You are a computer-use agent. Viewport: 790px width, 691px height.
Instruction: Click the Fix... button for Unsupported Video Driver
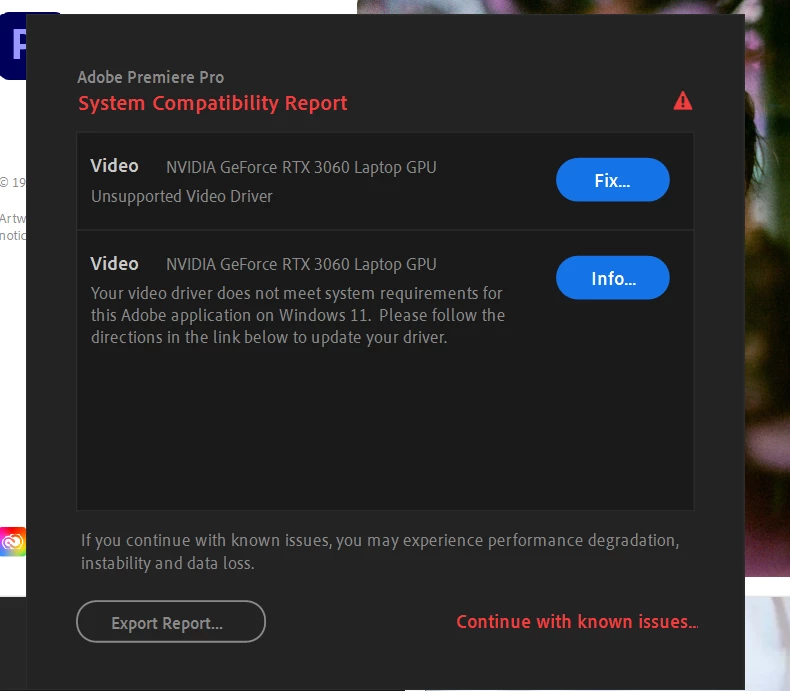tap(612, 180)
